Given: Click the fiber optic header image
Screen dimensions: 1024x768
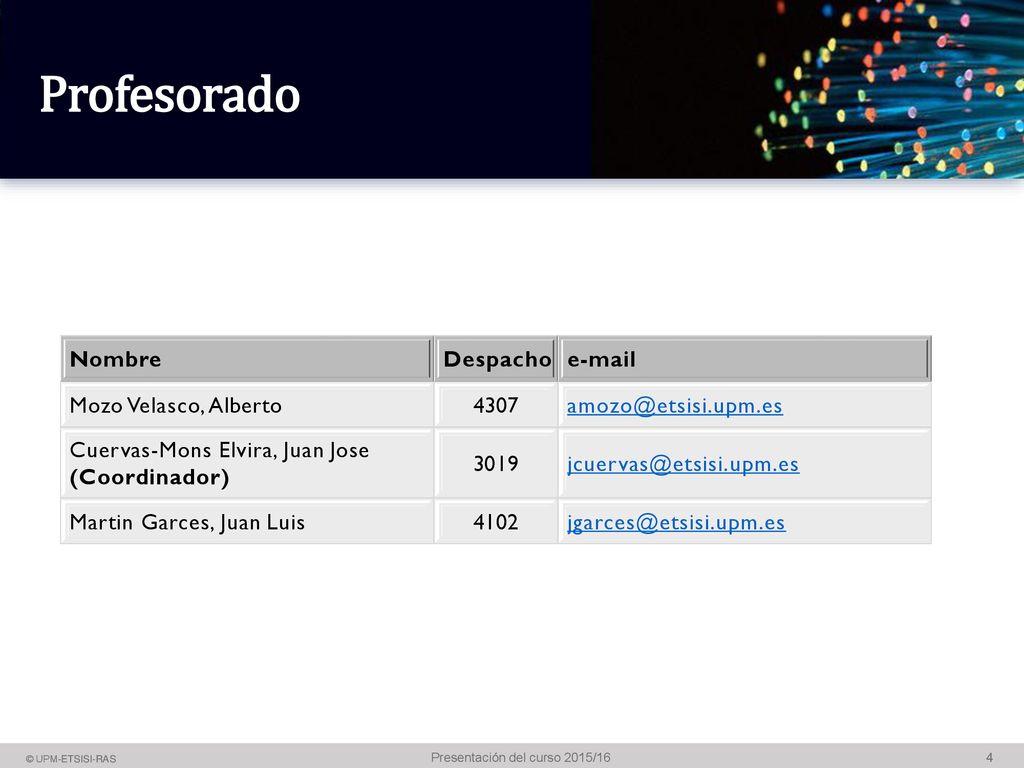Looking at the screenshot, I should pos(807,89).
